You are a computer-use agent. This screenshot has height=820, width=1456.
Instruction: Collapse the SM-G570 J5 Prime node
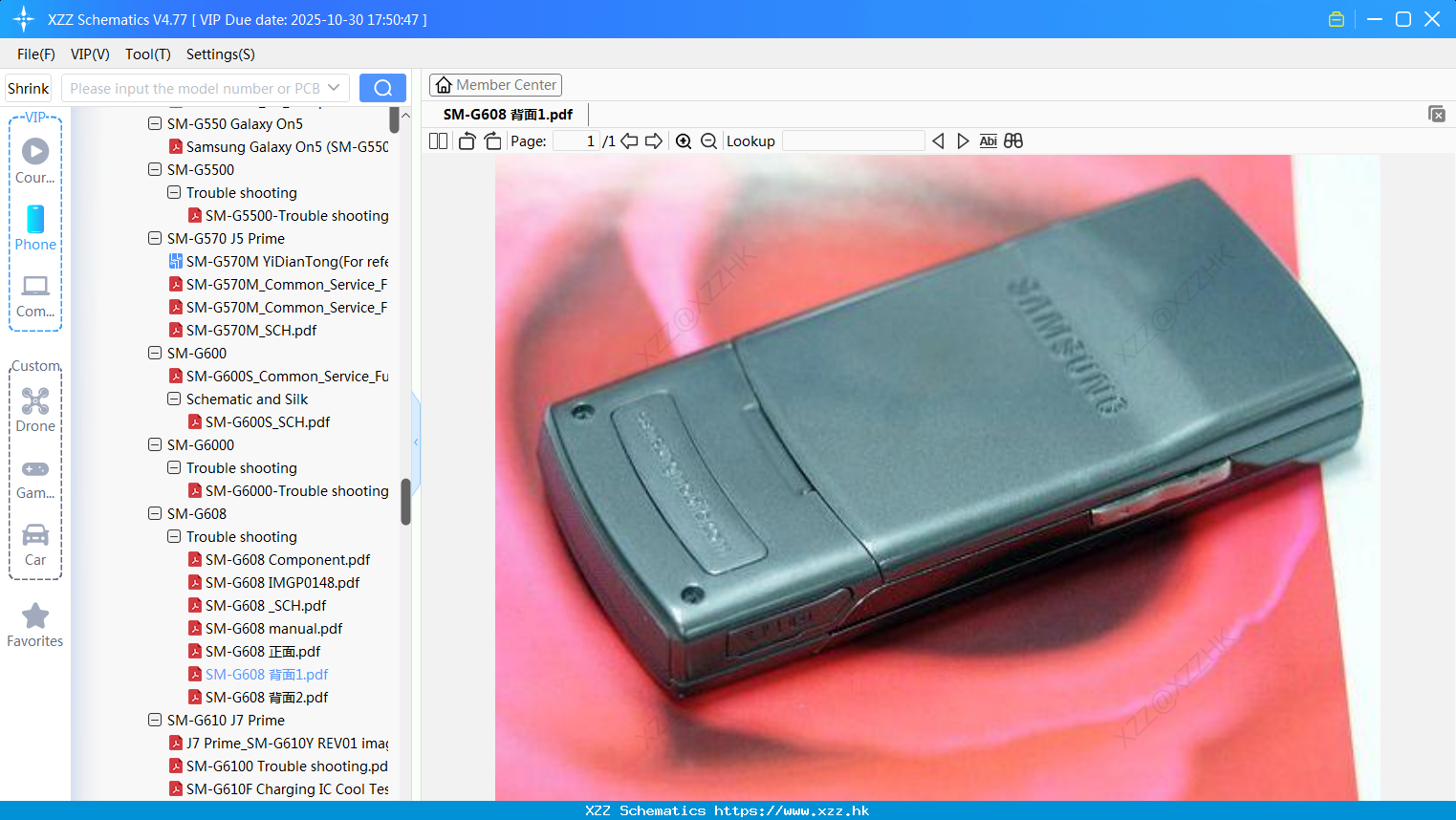(x=155, y=239)
